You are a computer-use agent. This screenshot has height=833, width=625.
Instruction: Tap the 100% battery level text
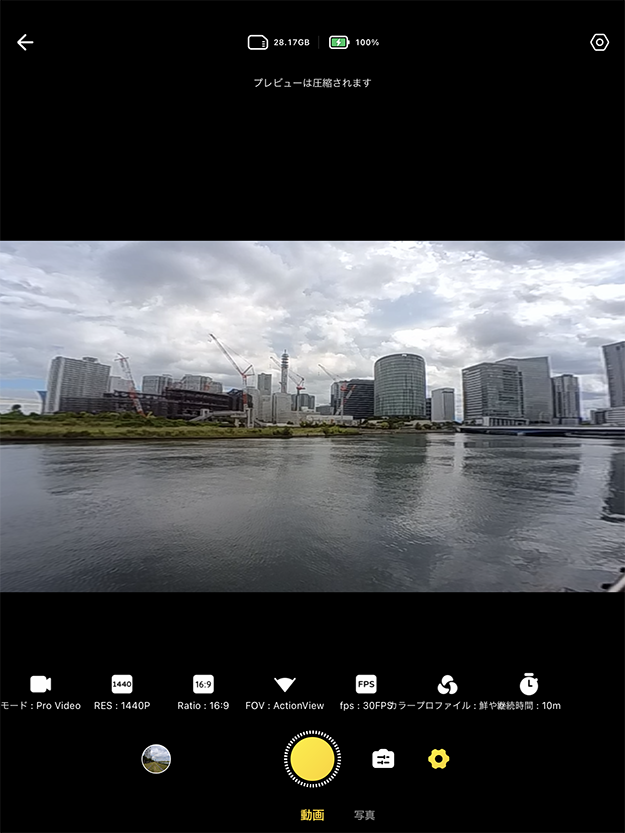click(x=367, y=42)
